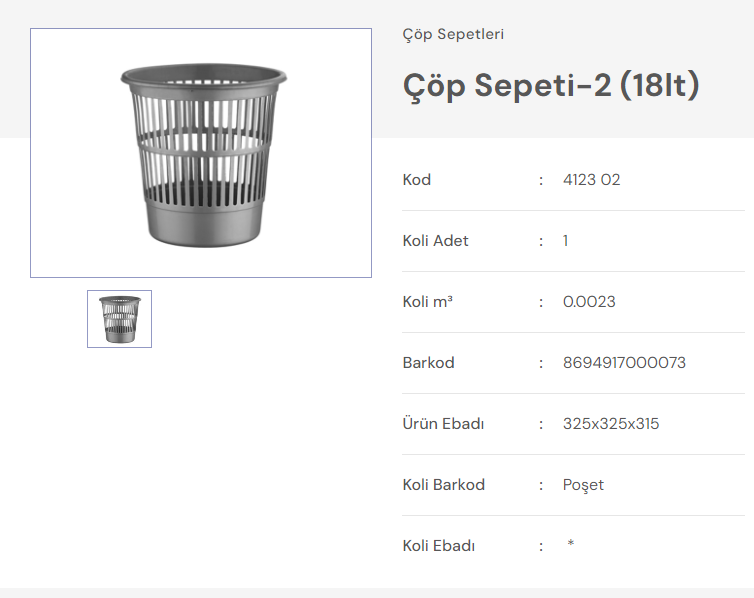Select the Poşet value

click(x=583, y=485)
